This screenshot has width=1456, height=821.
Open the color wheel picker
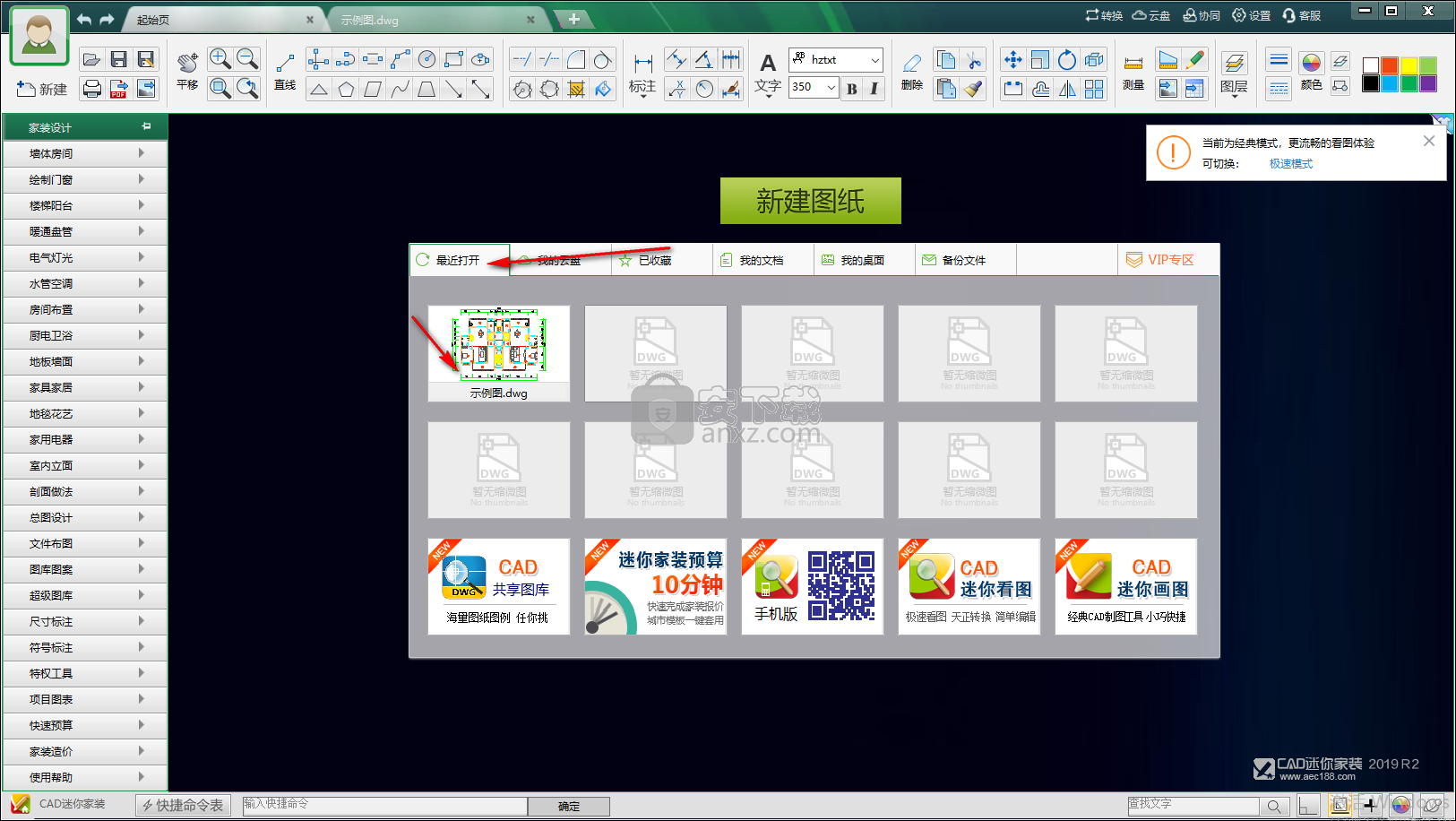(1311, 63)
